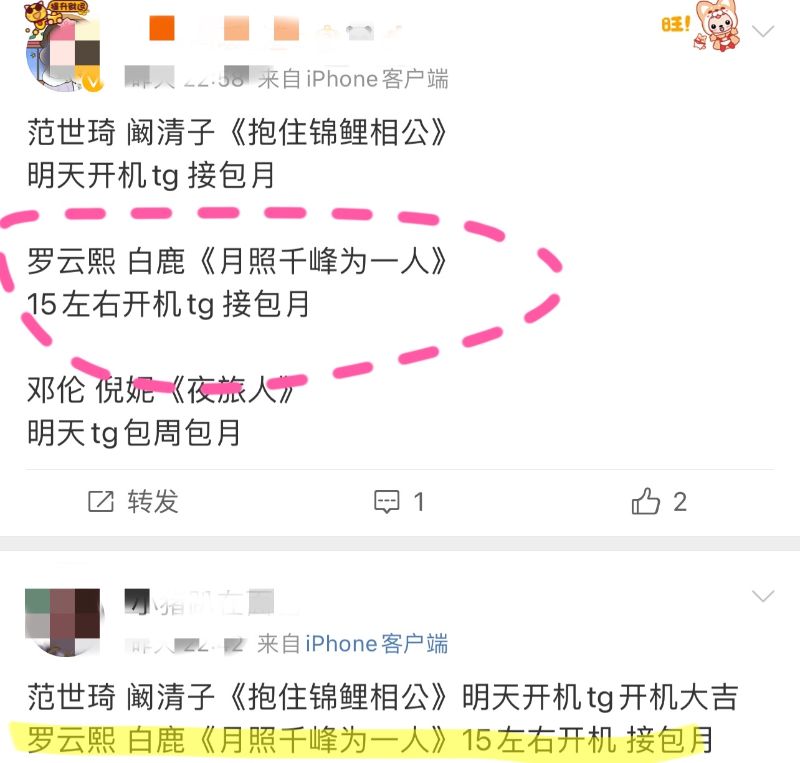Tap the repost (转发) share icon
Viewport: 800px width, 763px height.
coord(101,501)
